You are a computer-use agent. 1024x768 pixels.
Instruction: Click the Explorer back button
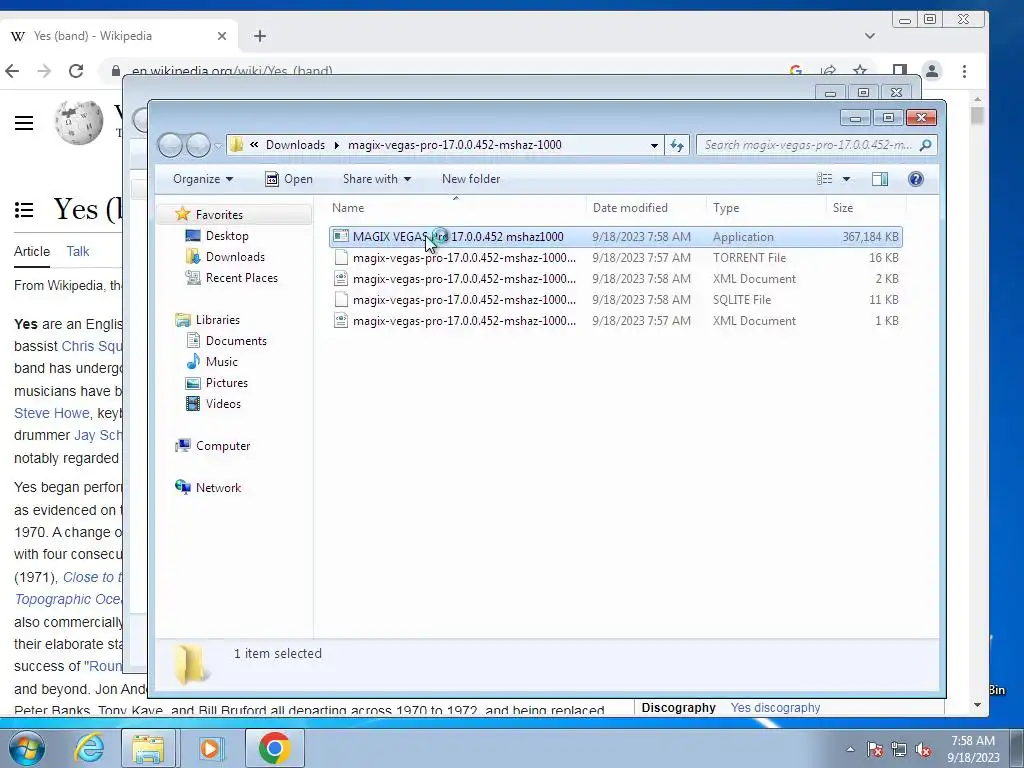[170, 145]
